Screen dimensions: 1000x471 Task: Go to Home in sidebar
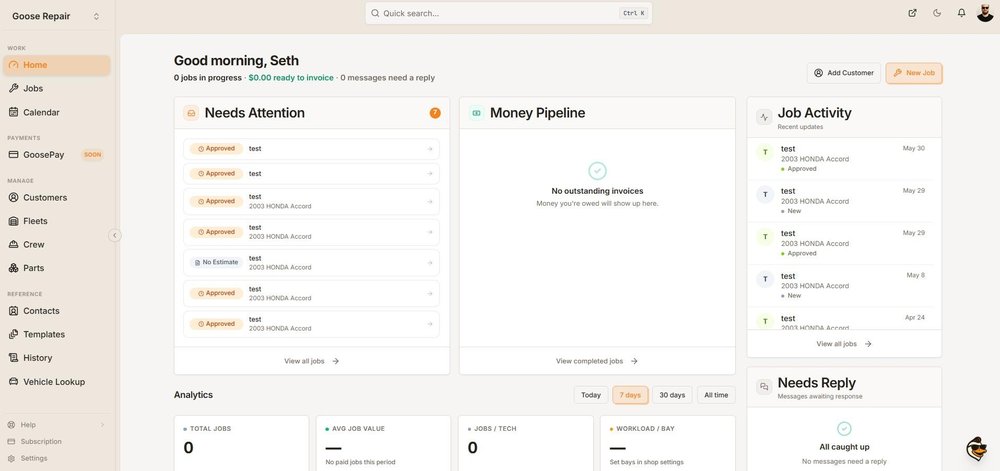[57, 65]
